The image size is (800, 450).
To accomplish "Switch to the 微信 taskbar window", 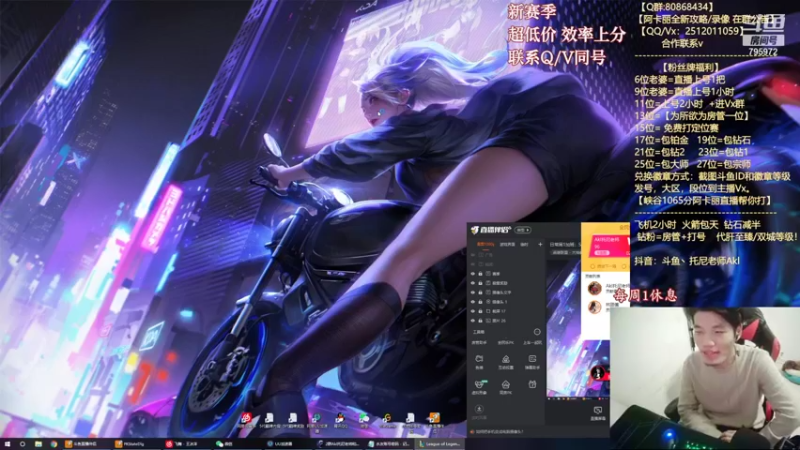I will click(237, 444).
